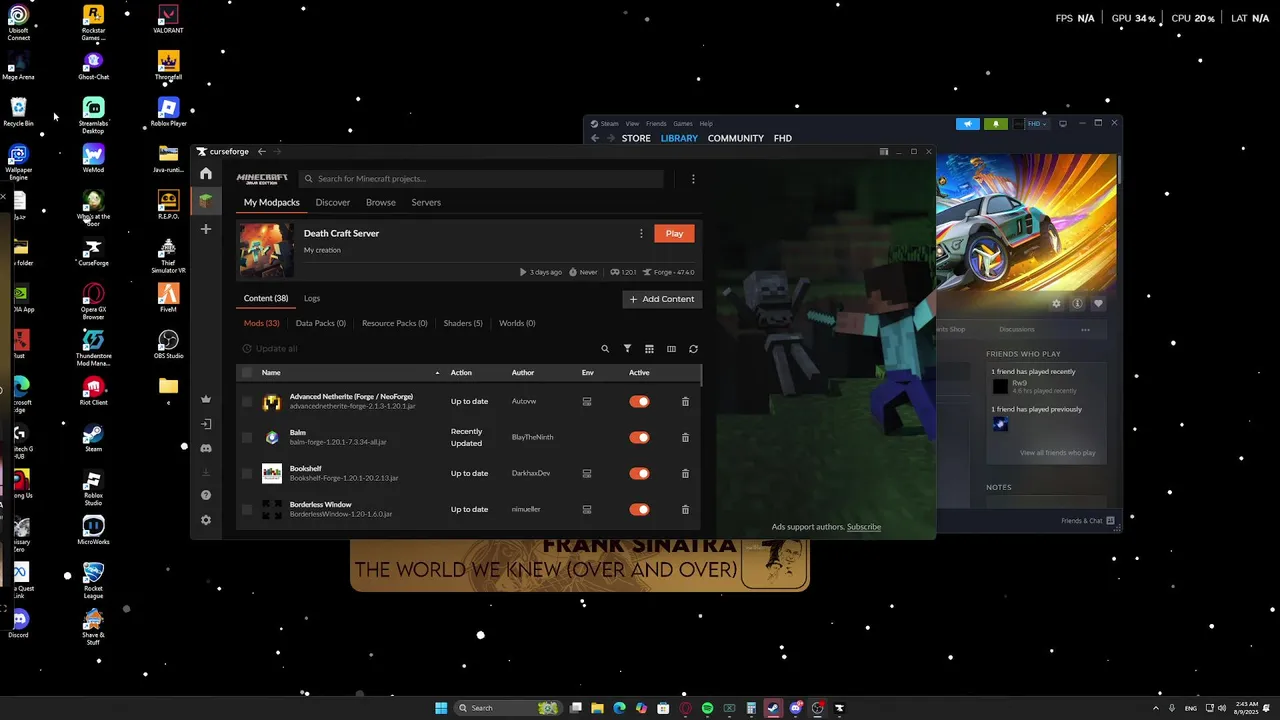Check the Bookshelf row checkbox
The image size is (1280, 720).
pyautogui.click(x=247, y=474)
